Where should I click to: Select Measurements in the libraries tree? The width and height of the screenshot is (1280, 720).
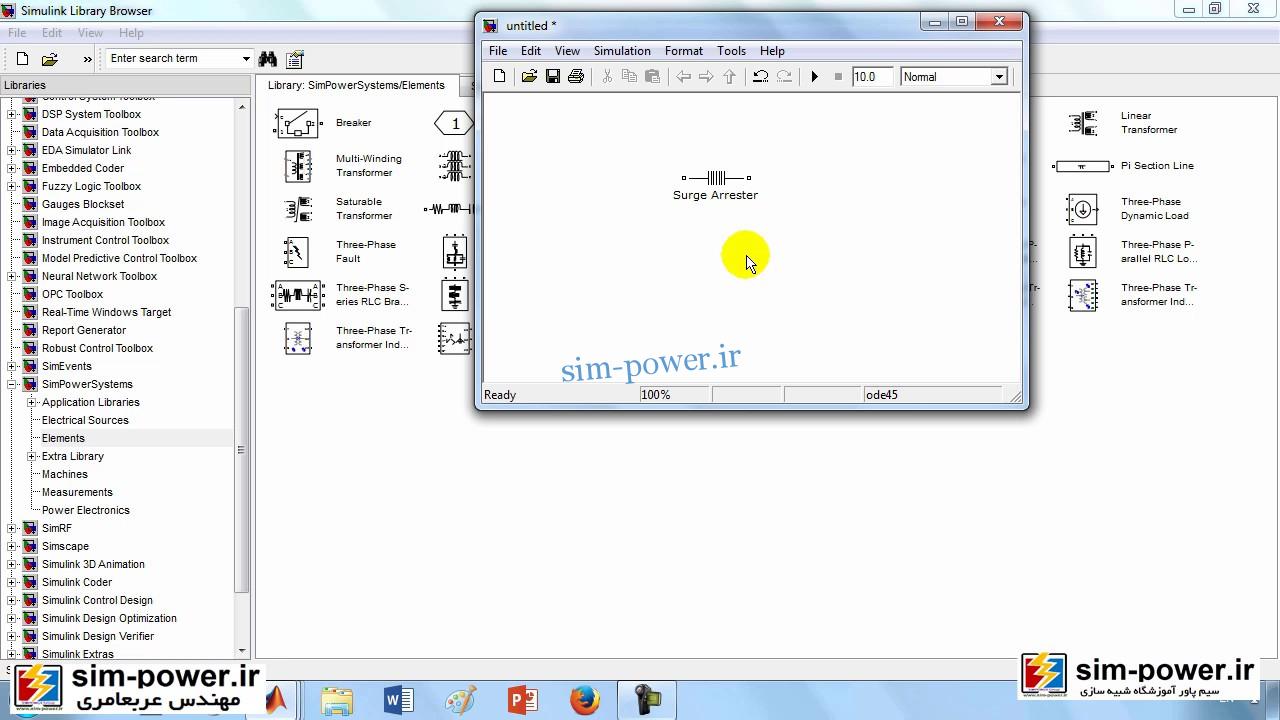[77, 492]
